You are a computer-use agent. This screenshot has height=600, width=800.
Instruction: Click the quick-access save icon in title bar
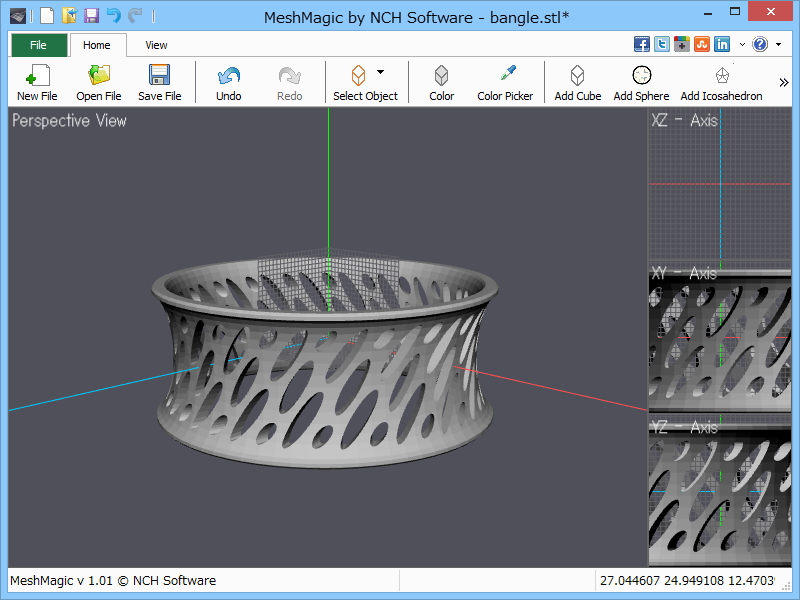91,16
